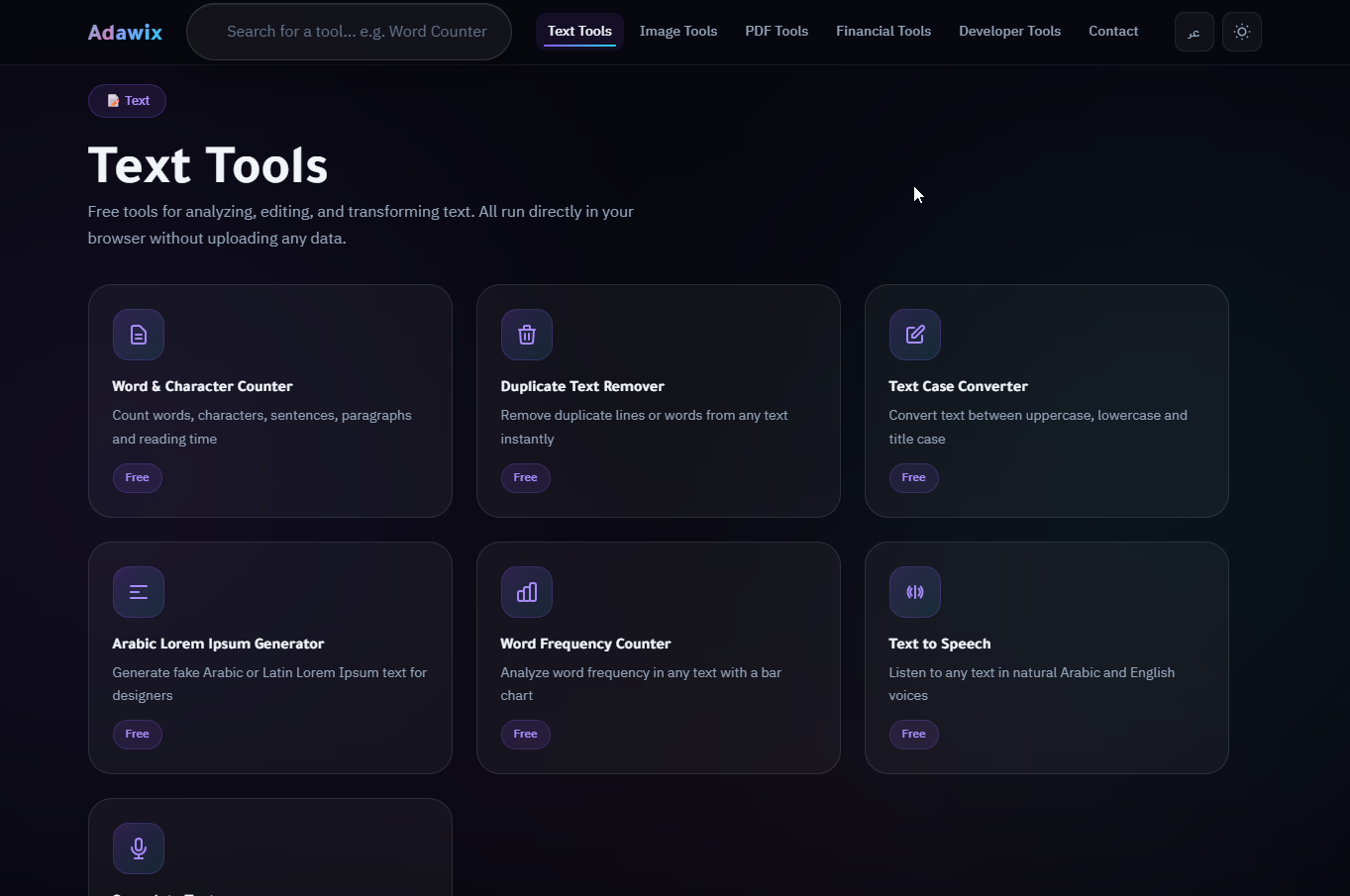Open the Text Case Converter title

click(958, 386)
